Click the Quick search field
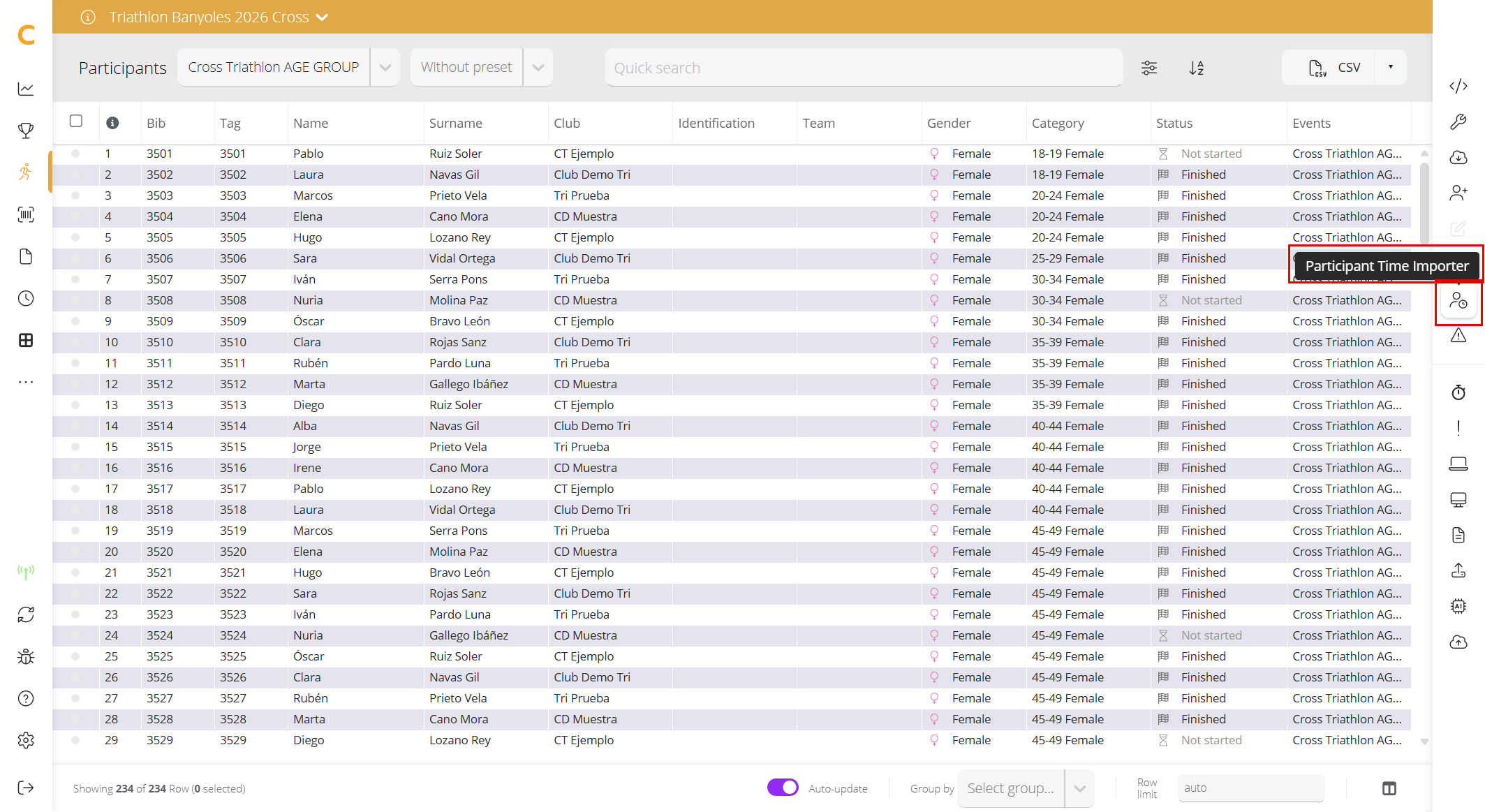The height and width of the screenshot is (812, 1485). point(864,68)
